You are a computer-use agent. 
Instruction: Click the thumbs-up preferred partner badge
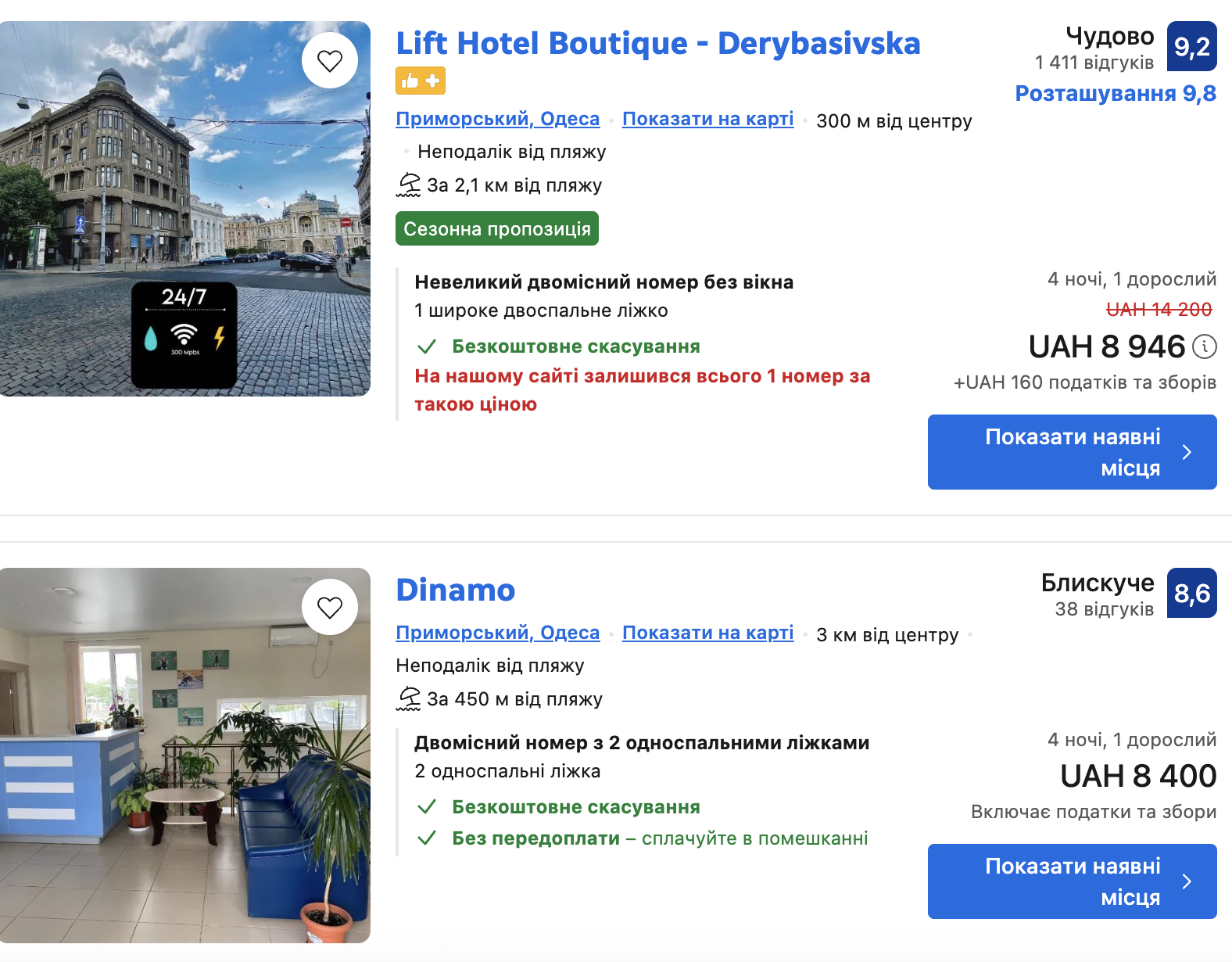click(x=421, y=81)
